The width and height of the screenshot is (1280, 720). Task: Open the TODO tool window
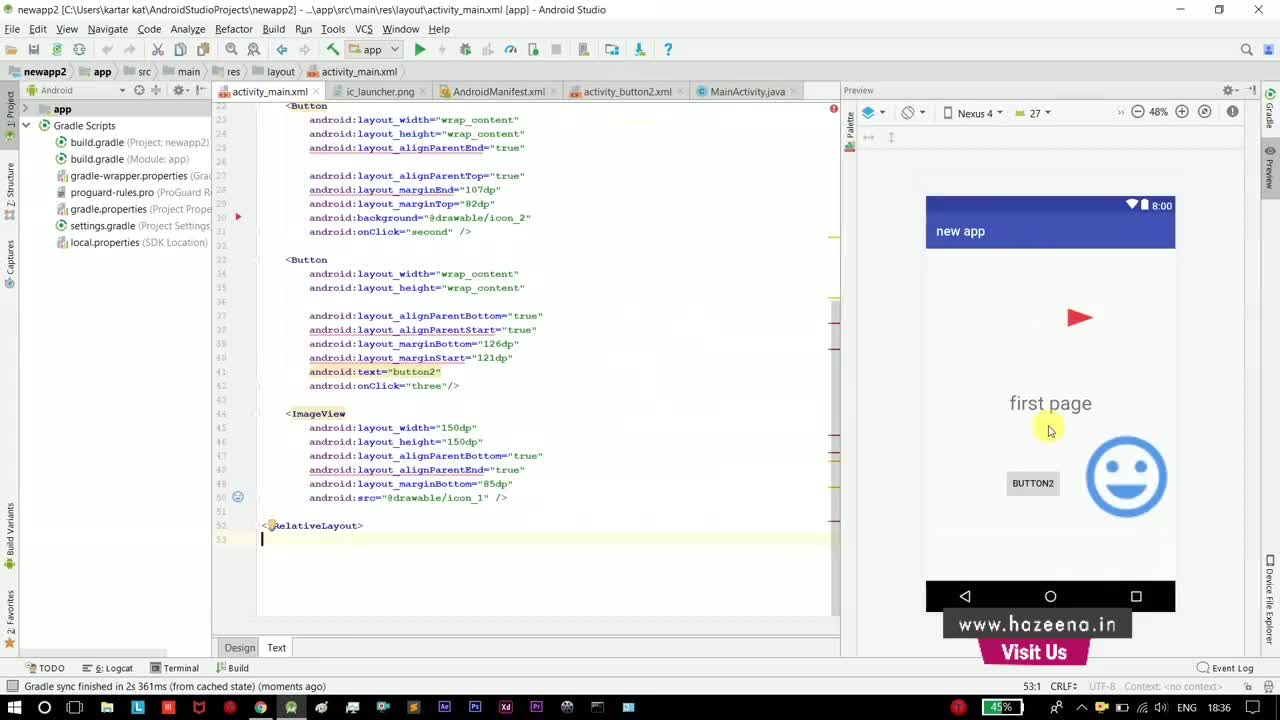pyautogui.click(x=45, y=668)
